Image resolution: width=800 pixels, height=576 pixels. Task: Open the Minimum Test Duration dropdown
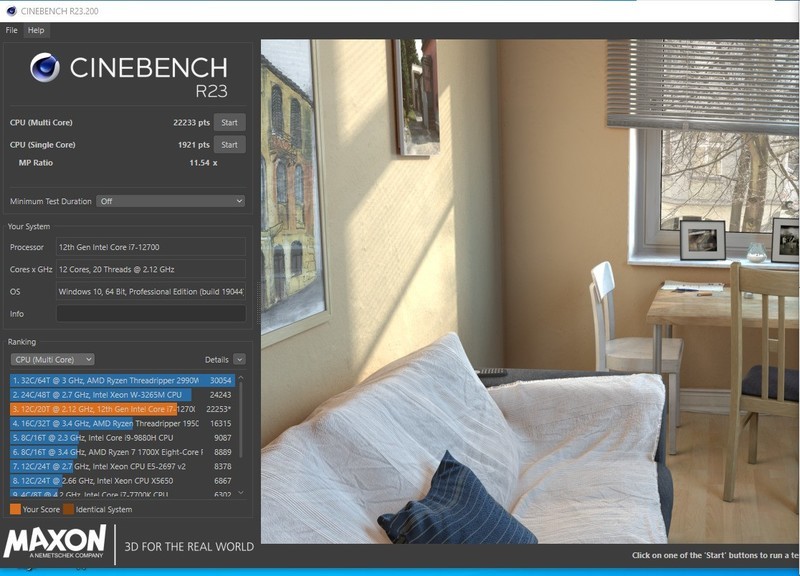point(170,201)
